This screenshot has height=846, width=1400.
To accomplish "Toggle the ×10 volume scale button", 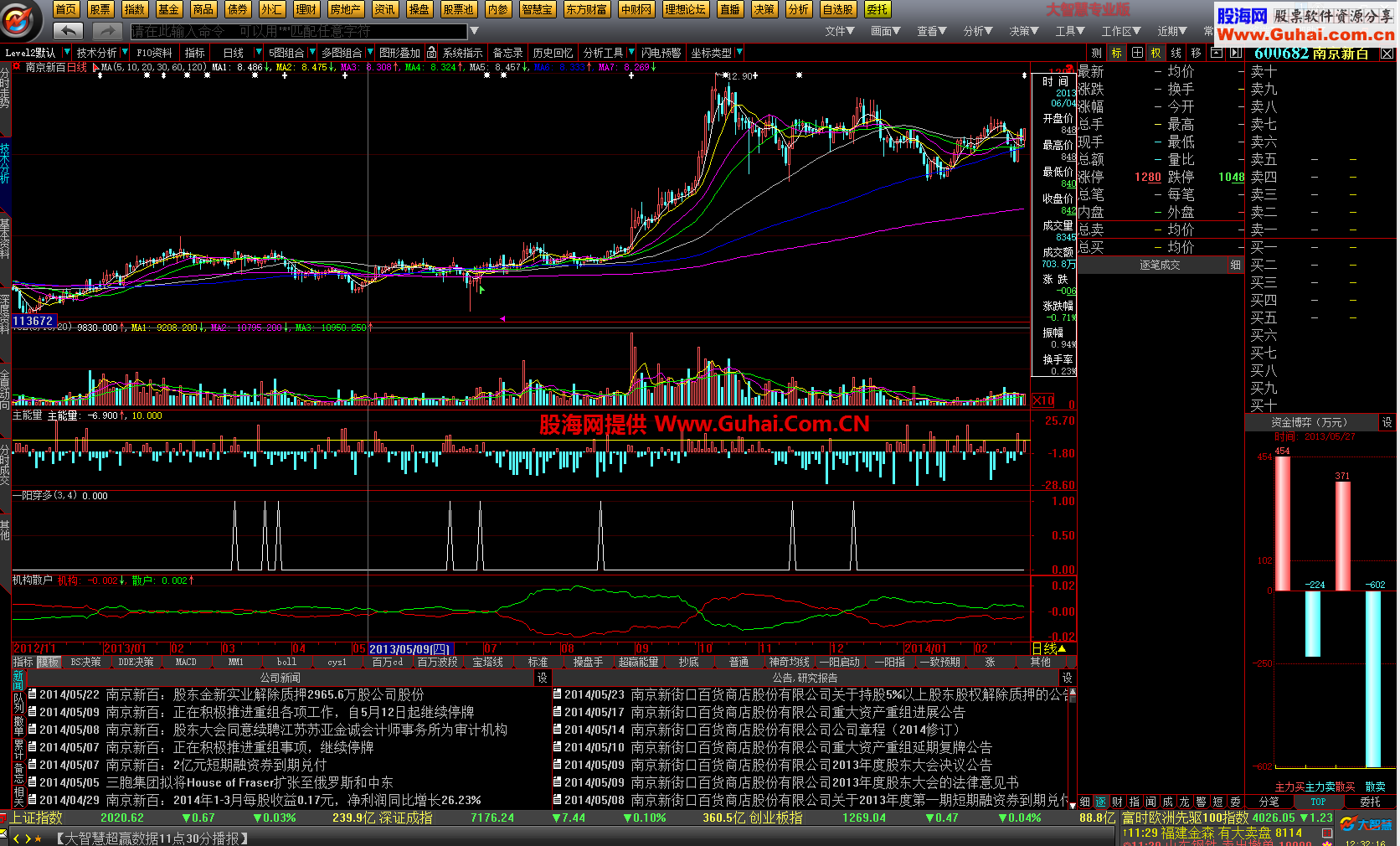I will click(1043, 400).
